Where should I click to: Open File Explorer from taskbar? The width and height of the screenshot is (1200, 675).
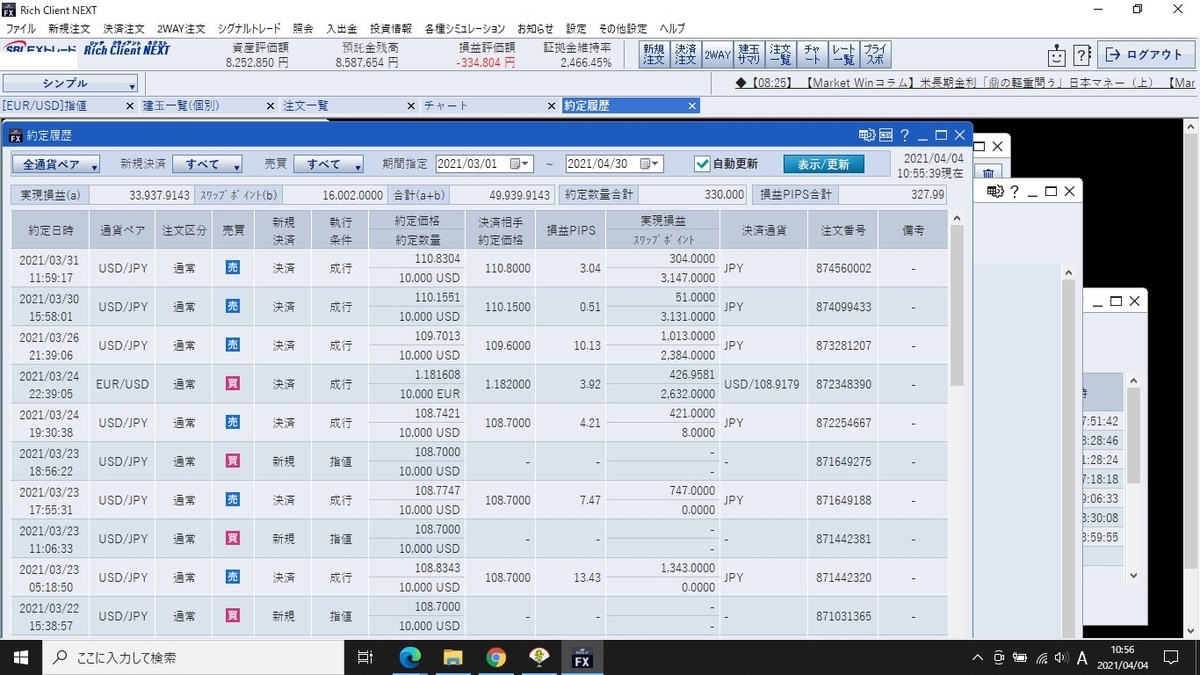point(453,657)
